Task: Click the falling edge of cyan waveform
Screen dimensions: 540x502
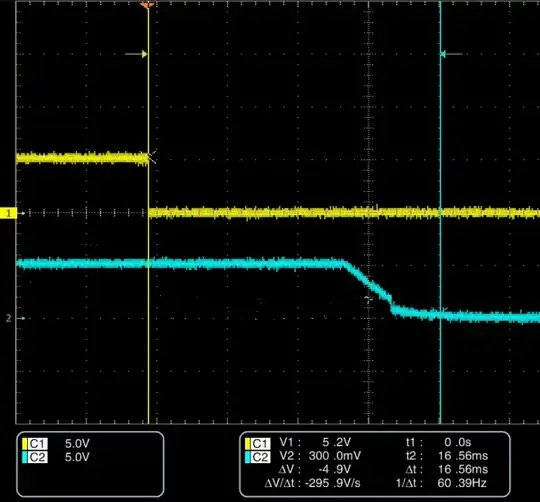Action: 368,284
